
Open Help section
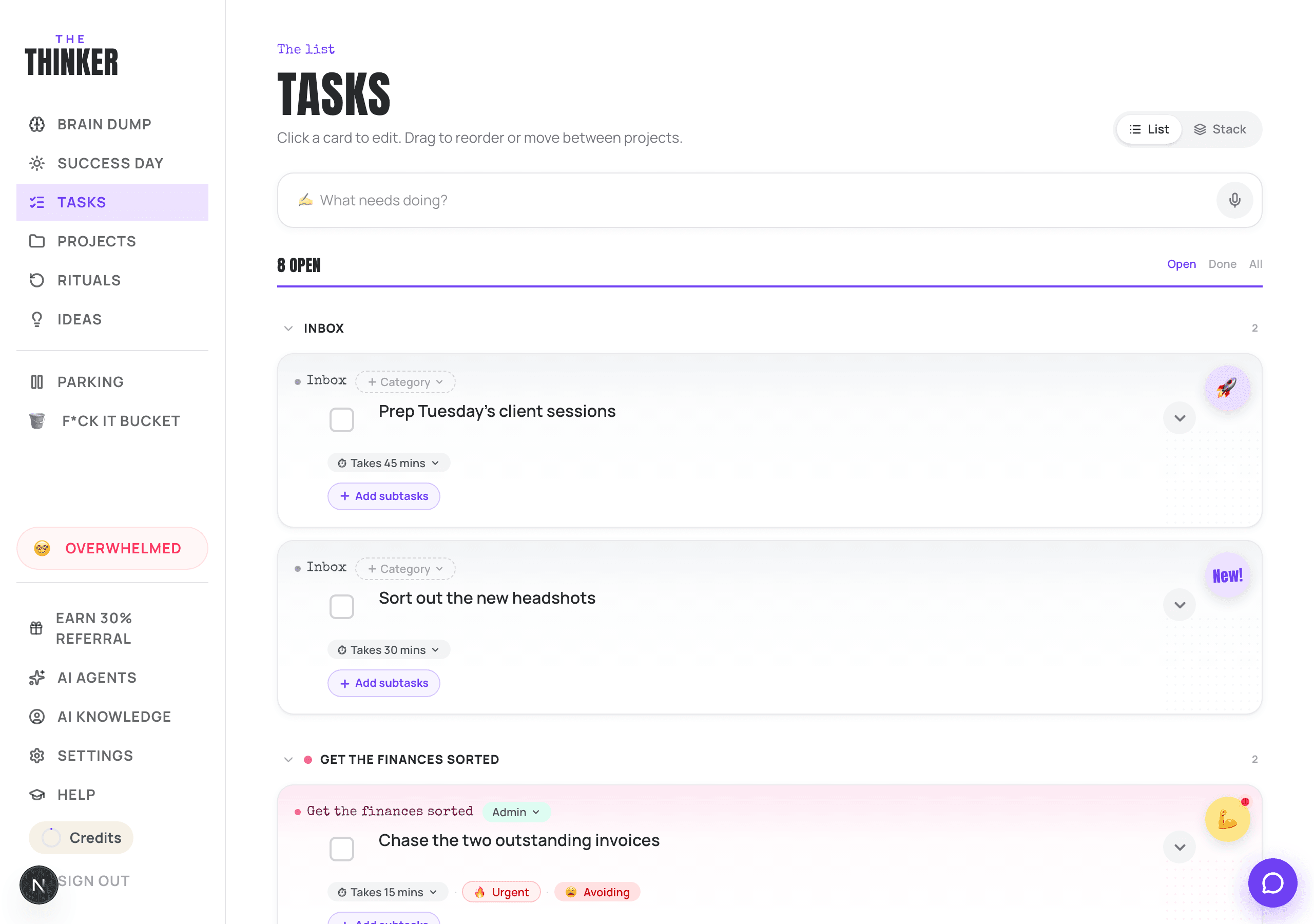click(x=112, y=794)
